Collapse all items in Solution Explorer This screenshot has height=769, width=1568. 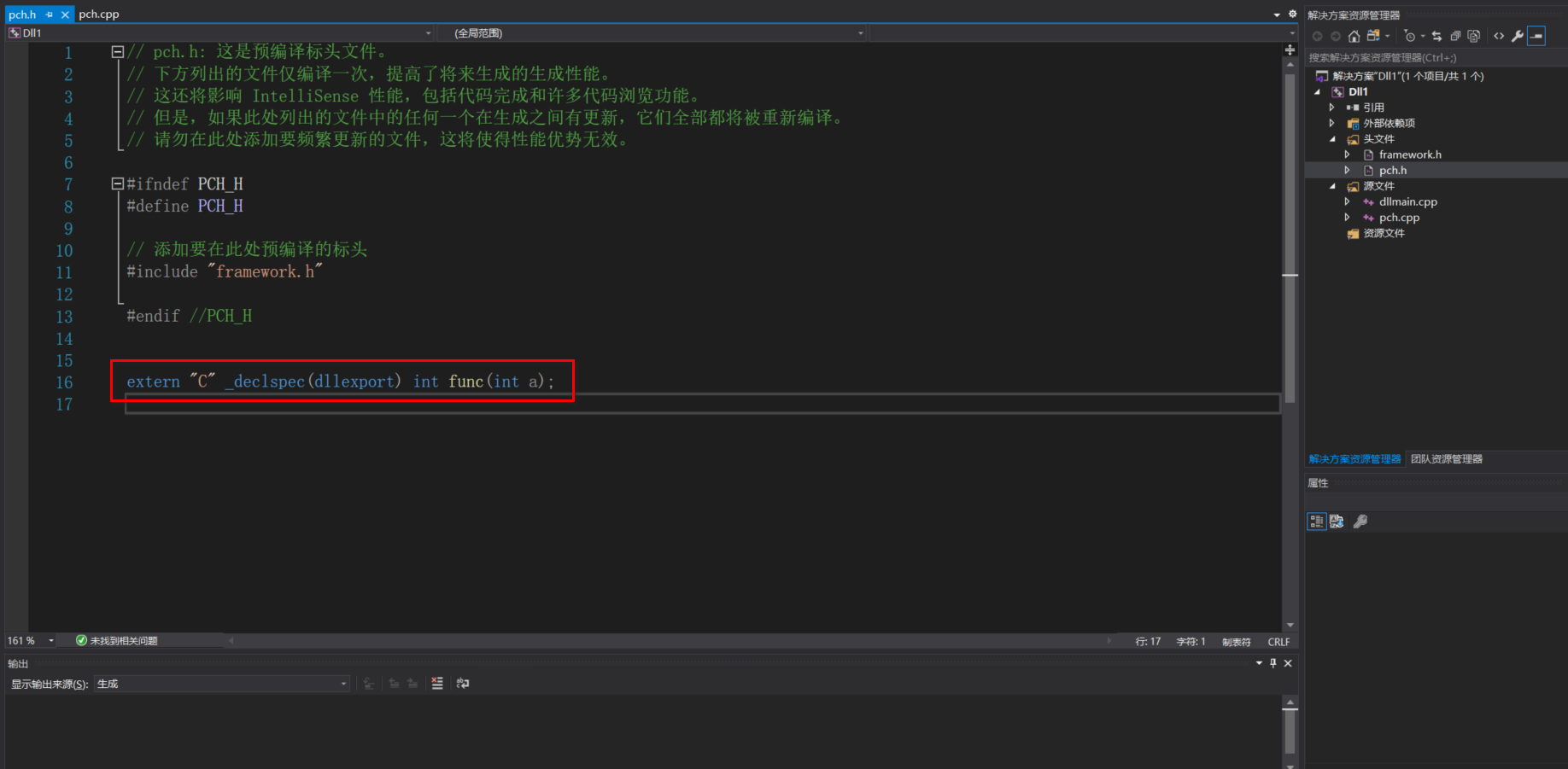pos(1455,36)
